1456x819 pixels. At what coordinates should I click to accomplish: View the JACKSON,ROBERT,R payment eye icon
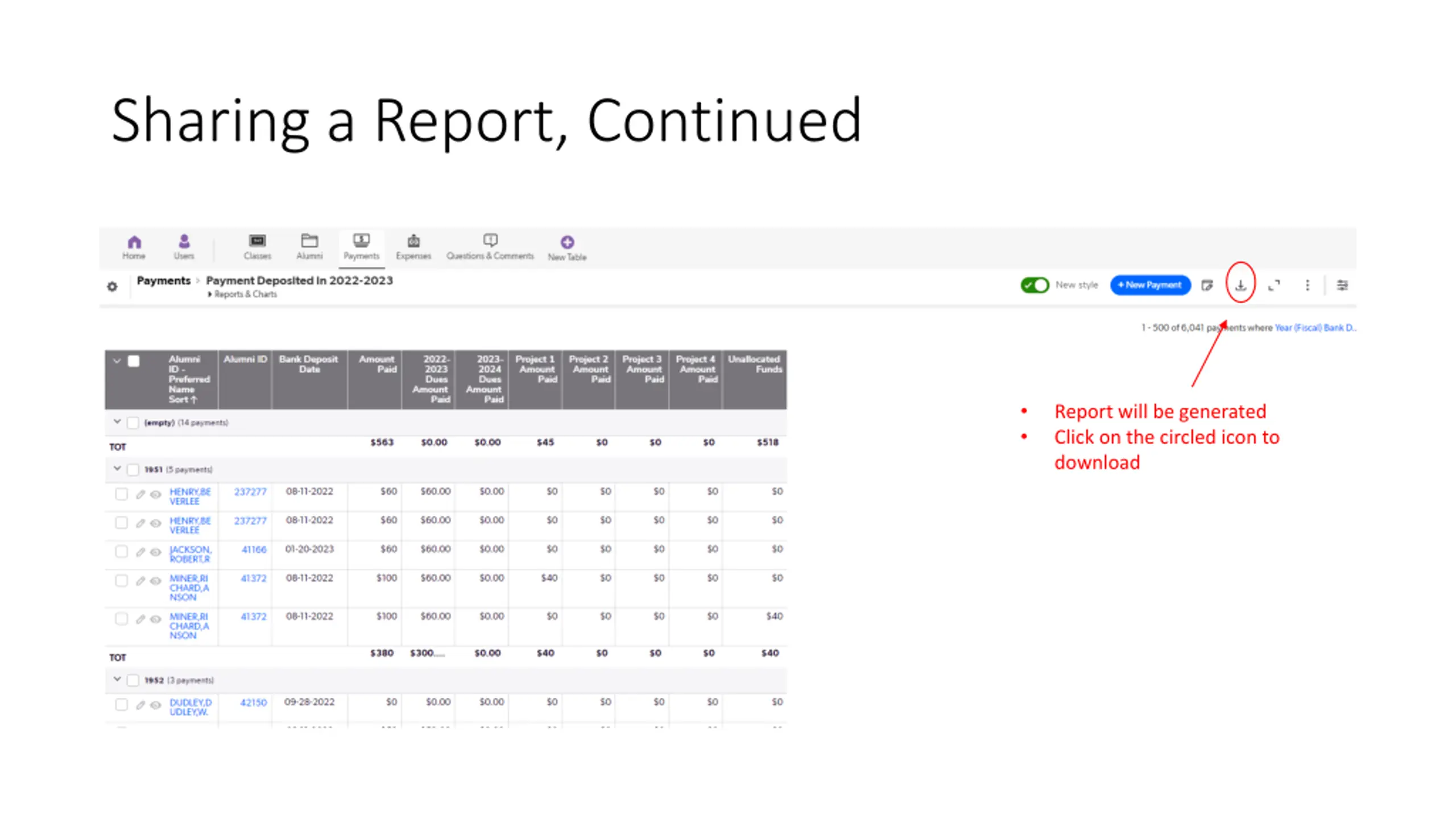[155, 552]
